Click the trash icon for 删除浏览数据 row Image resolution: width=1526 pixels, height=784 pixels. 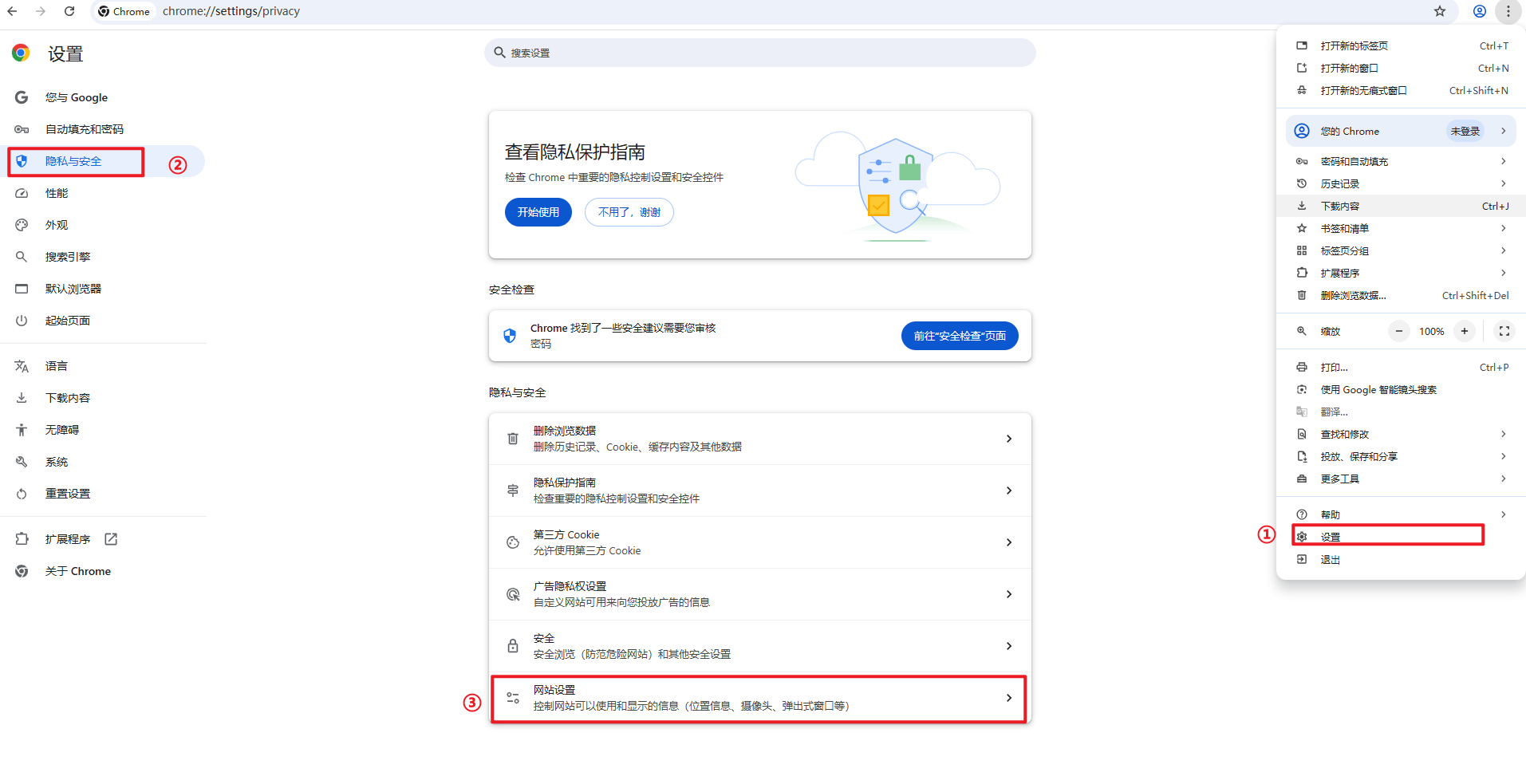point(513,439)
